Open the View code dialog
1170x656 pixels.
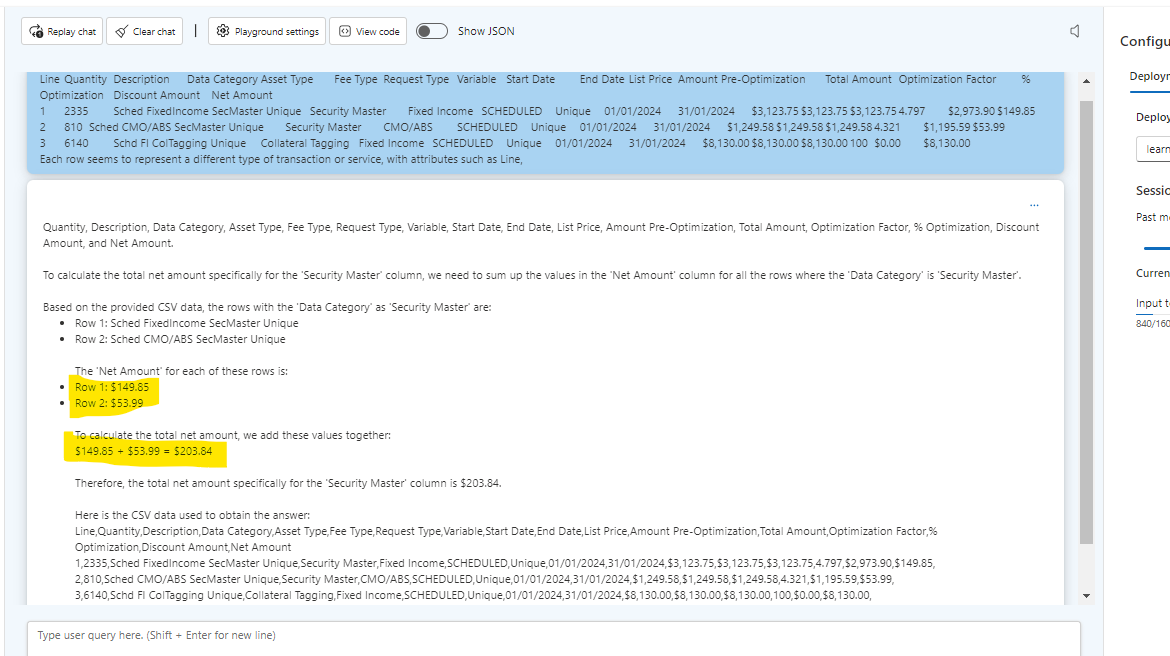tap(368, 31)
